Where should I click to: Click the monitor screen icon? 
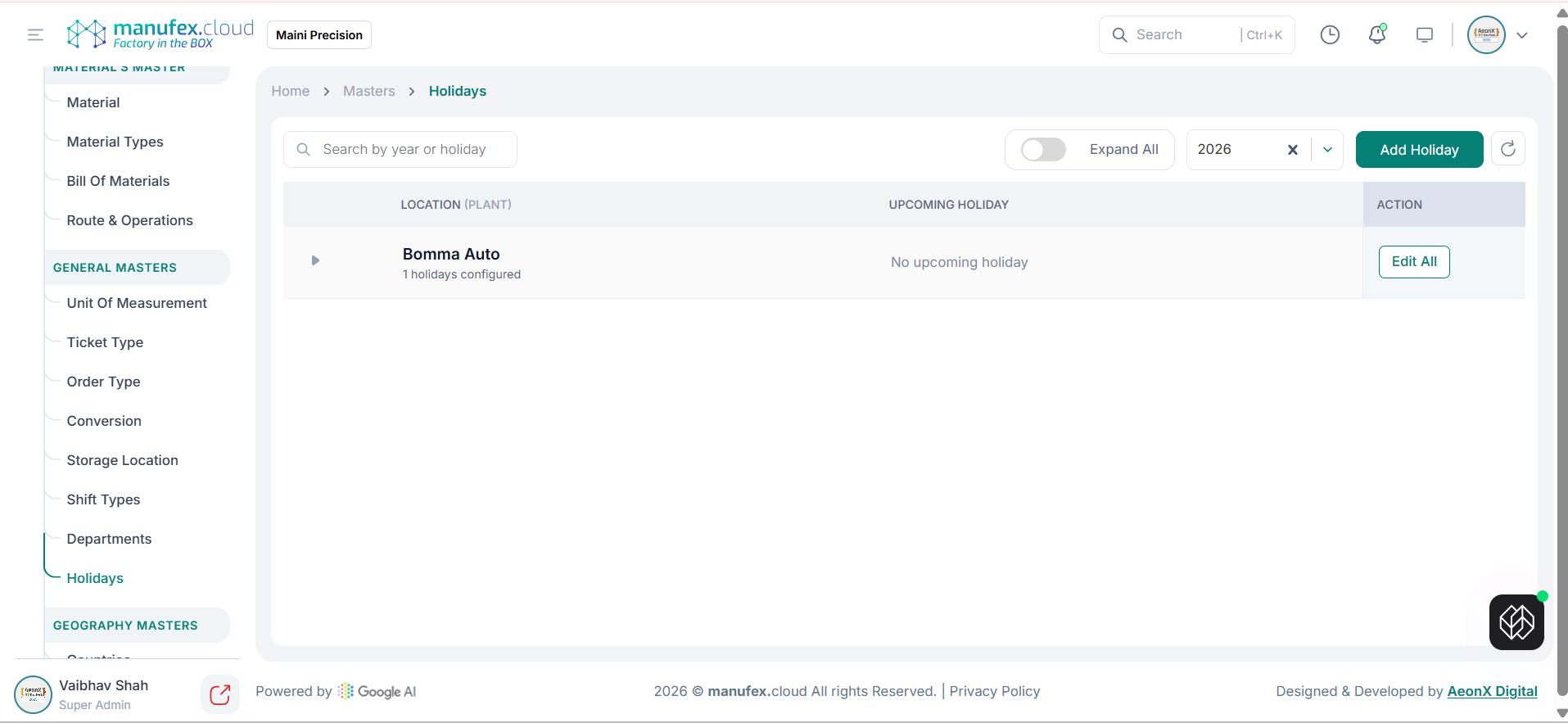1425,34
